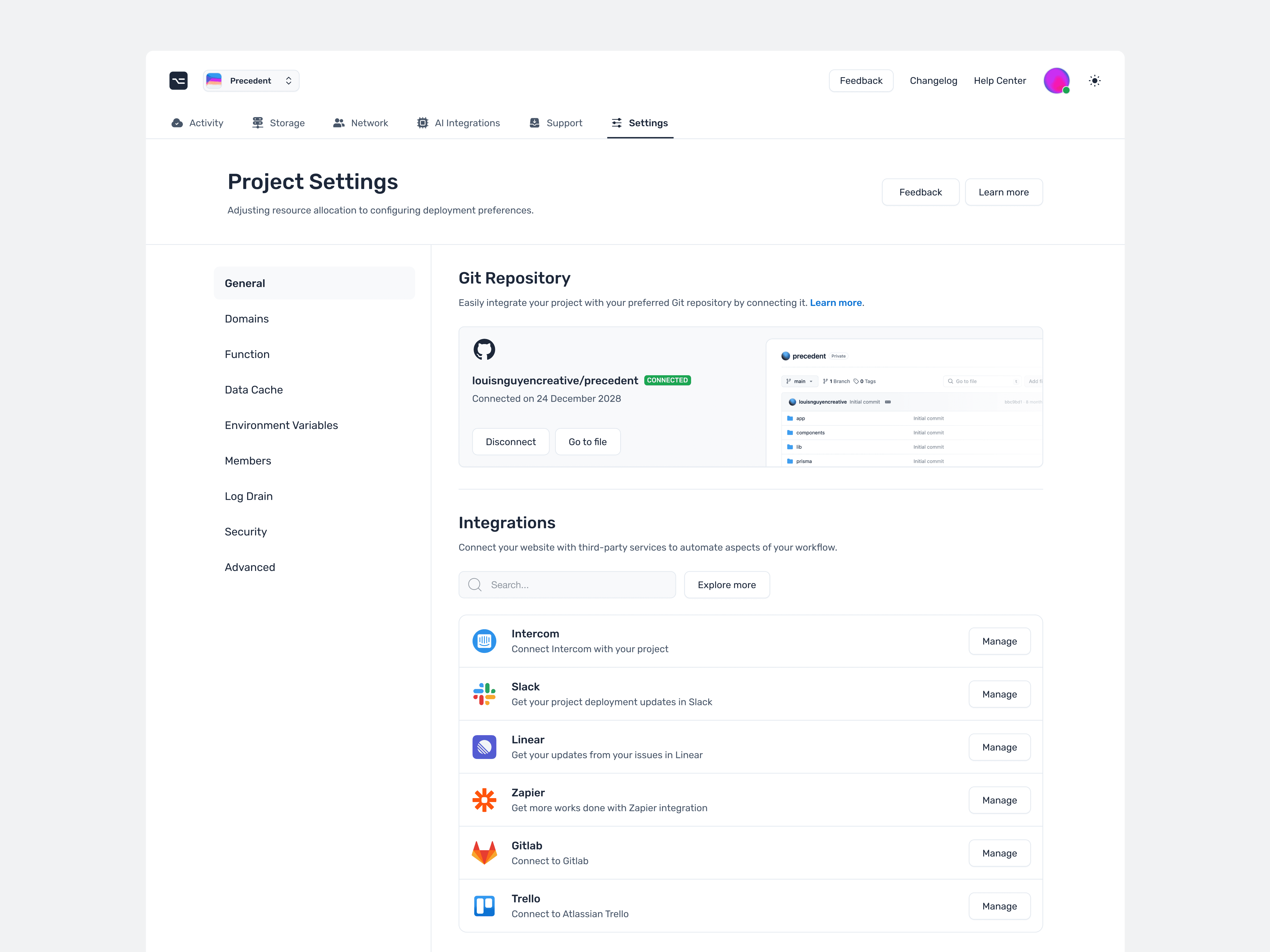Click the Trello integration icon
Viewport: 1270px width, 952px height.
click(x=484, y=905)
